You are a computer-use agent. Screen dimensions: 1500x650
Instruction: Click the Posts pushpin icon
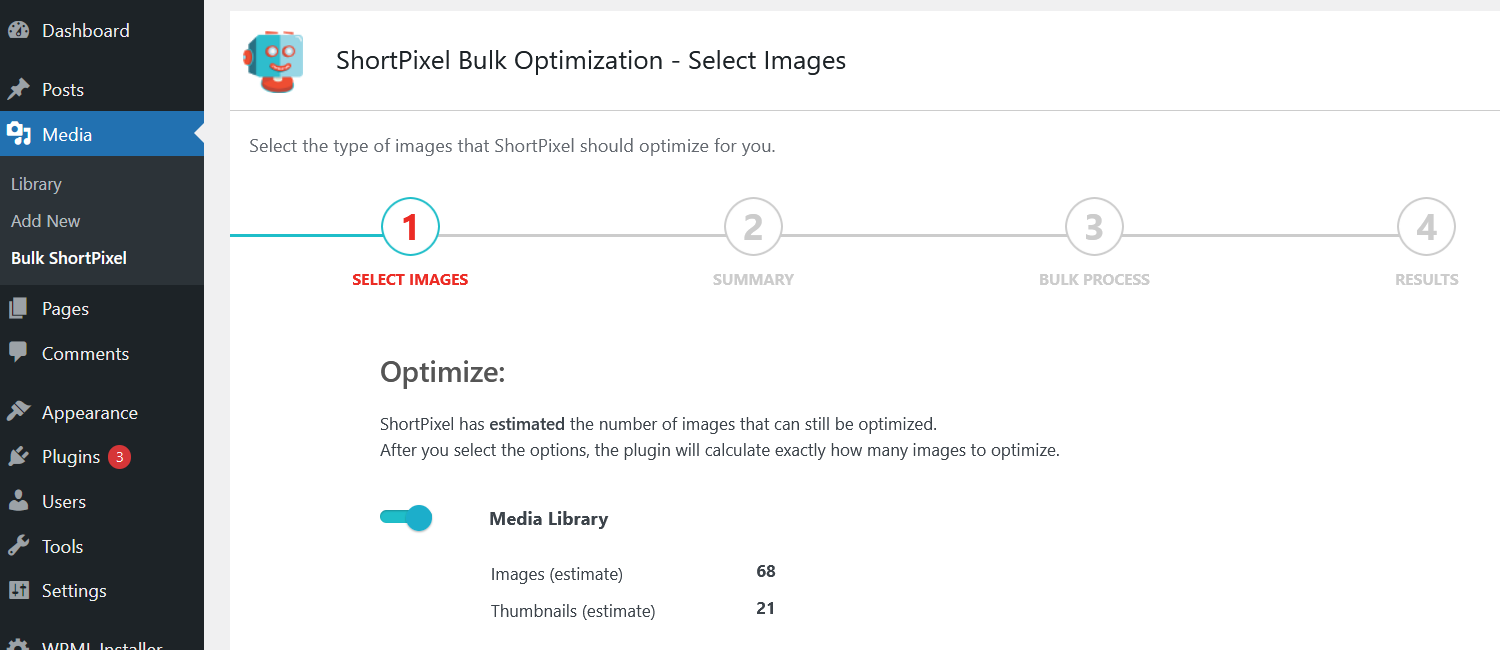pos(18,89)
